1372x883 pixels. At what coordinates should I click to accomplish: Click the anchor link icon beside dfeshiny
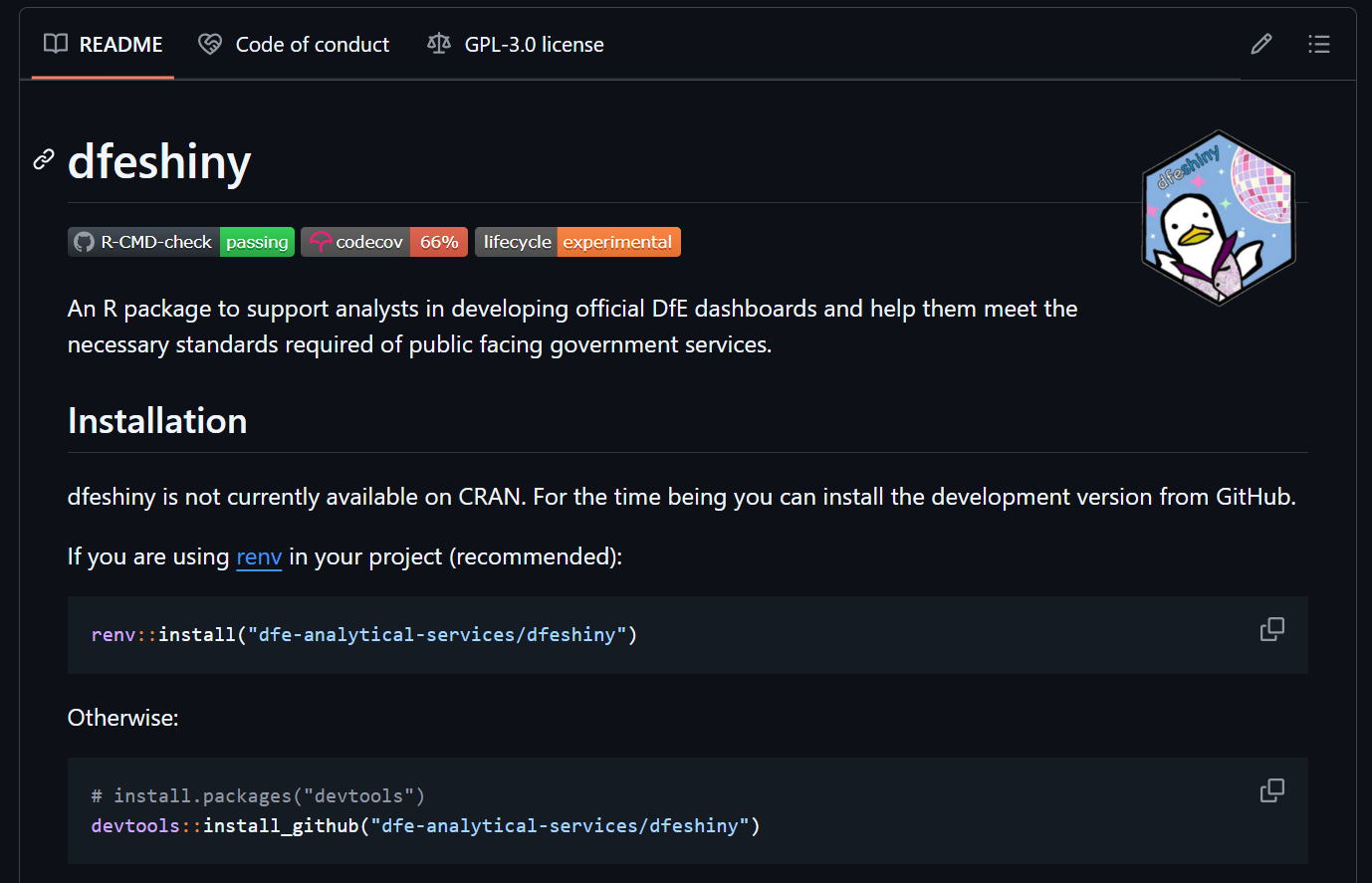coord(44,159)
